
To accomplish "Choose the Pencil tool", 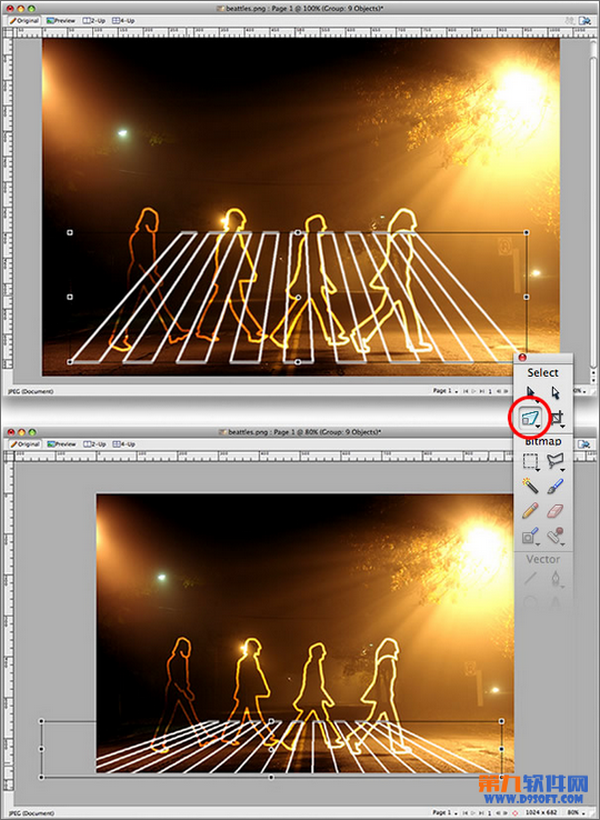I will (x=531, y=511).
